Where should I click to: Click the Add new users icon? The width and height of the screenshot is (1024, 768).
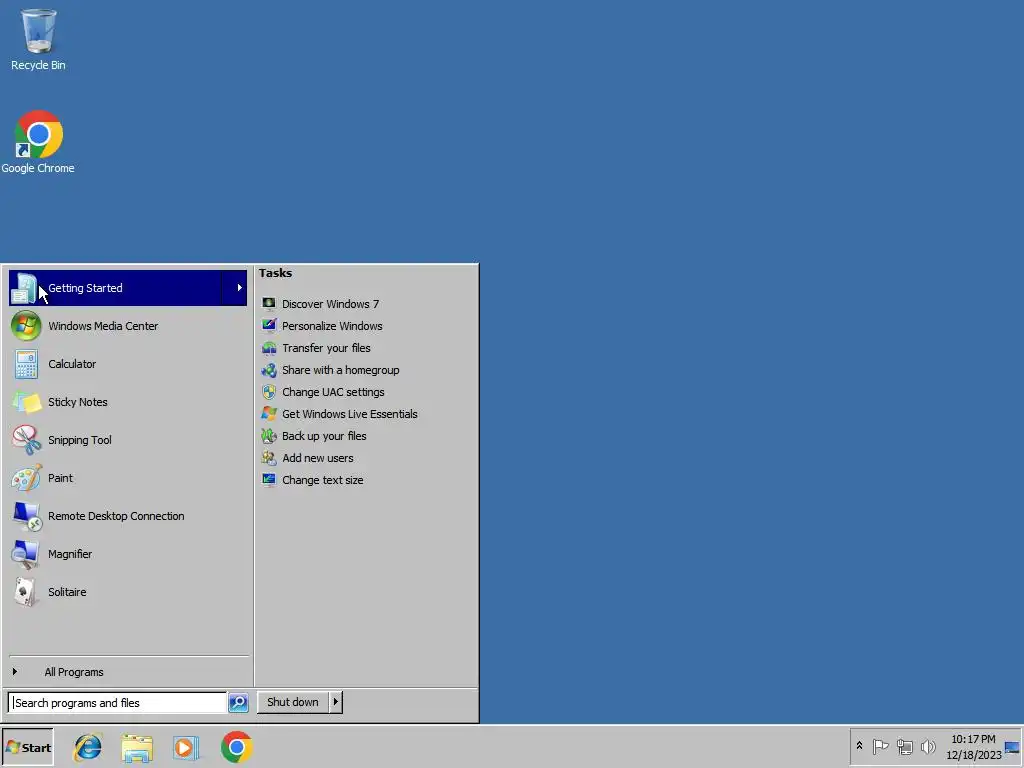pos(268,458)
